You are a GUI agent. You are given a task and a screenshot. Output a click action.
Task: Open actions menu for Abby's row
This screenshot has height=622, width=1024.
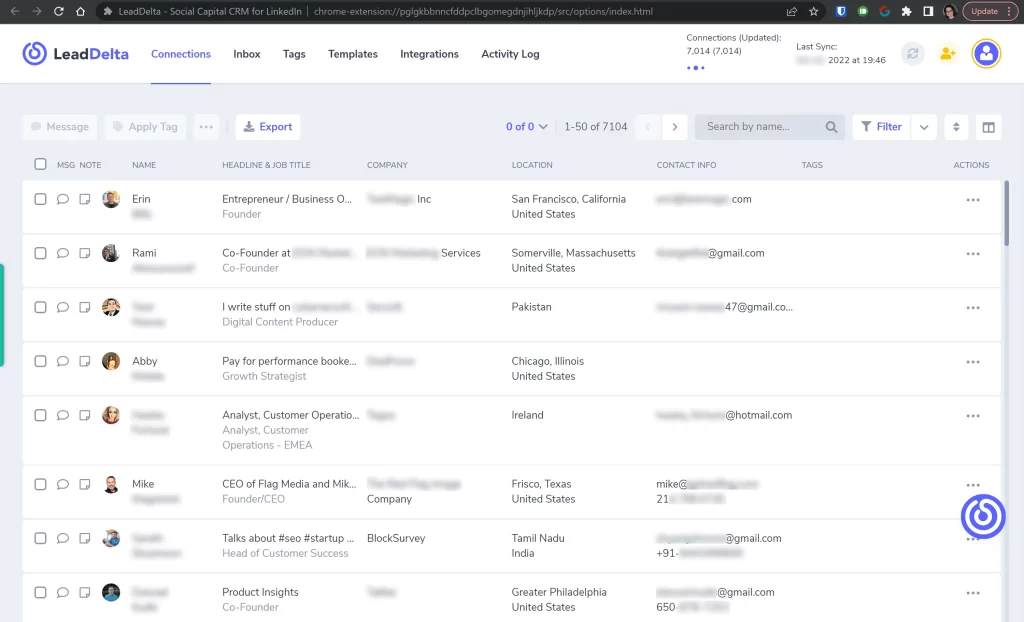coord(973,362)
